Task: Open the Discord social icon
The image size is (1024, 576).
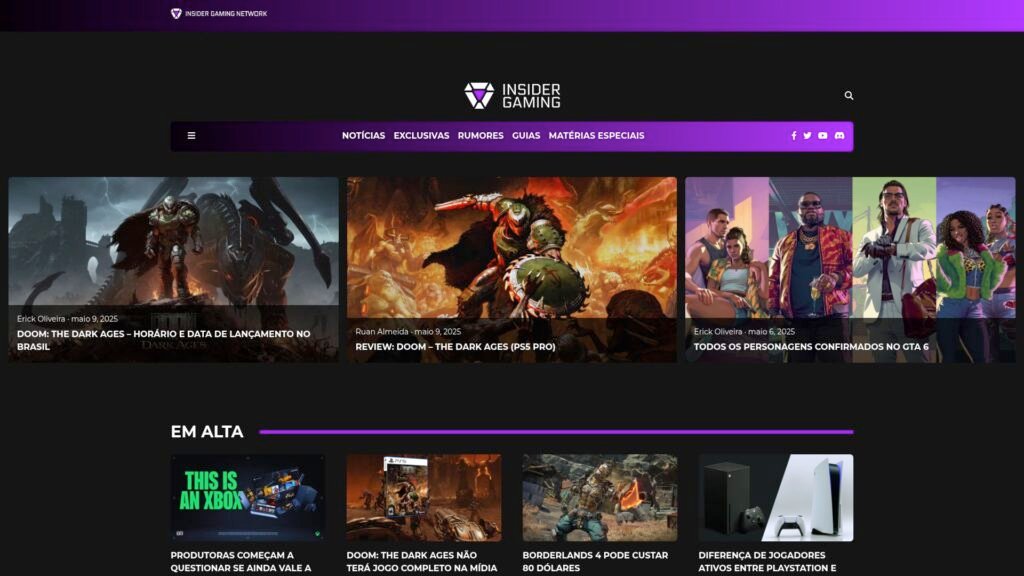Action: 839,136
